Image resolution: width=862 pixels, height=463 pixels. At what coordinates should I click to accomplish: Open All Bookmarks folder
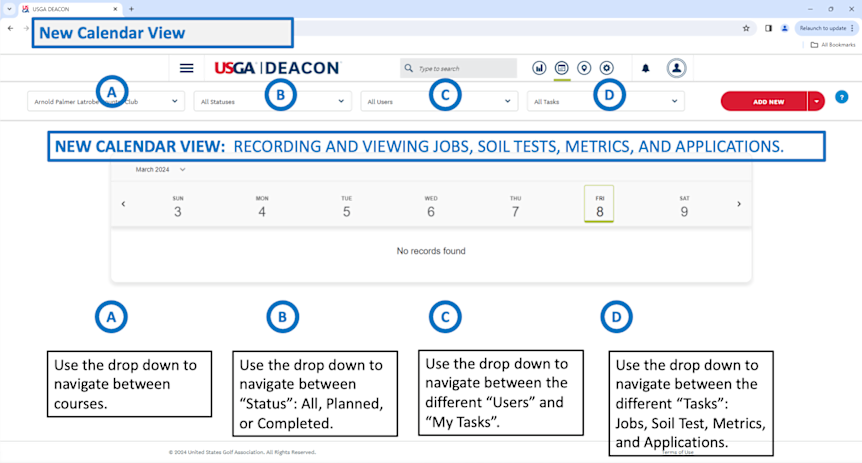click(x=833, y=45)
